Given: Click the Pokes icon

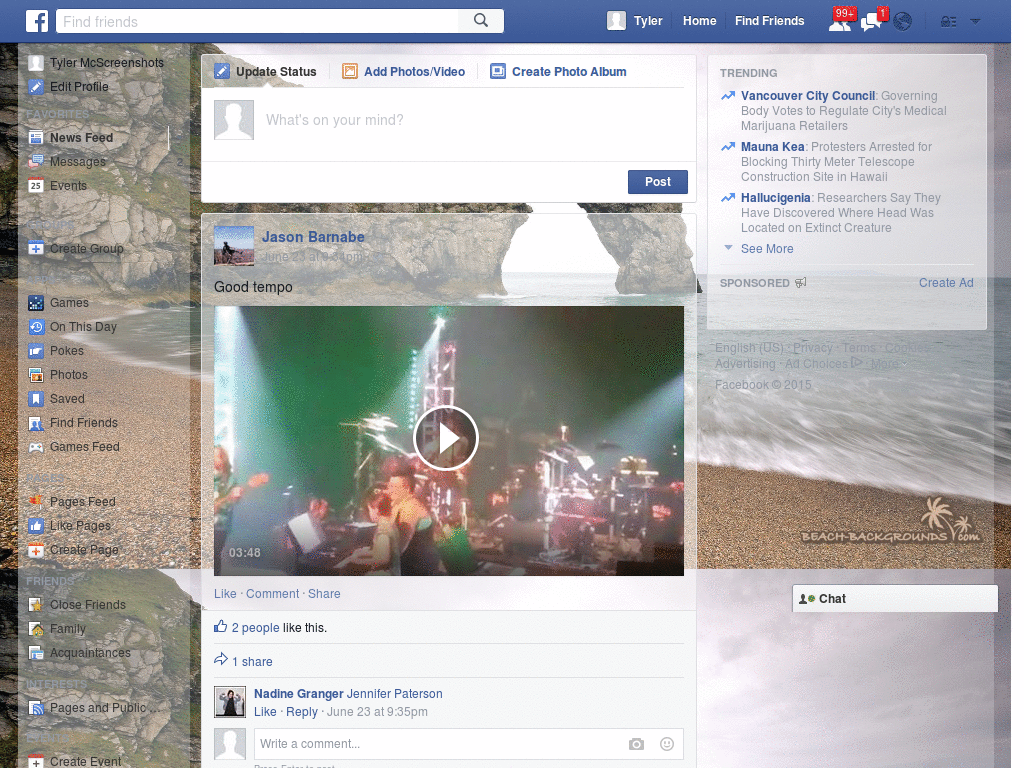Looking at the screenshot, I should point(36,351).
